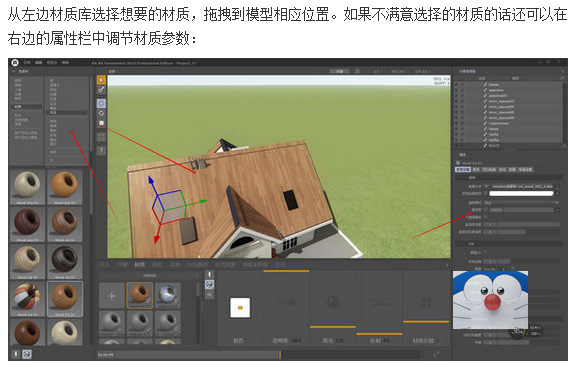
Task: Click orange slider on the 高光 card
Action: (x=333, y=327)
